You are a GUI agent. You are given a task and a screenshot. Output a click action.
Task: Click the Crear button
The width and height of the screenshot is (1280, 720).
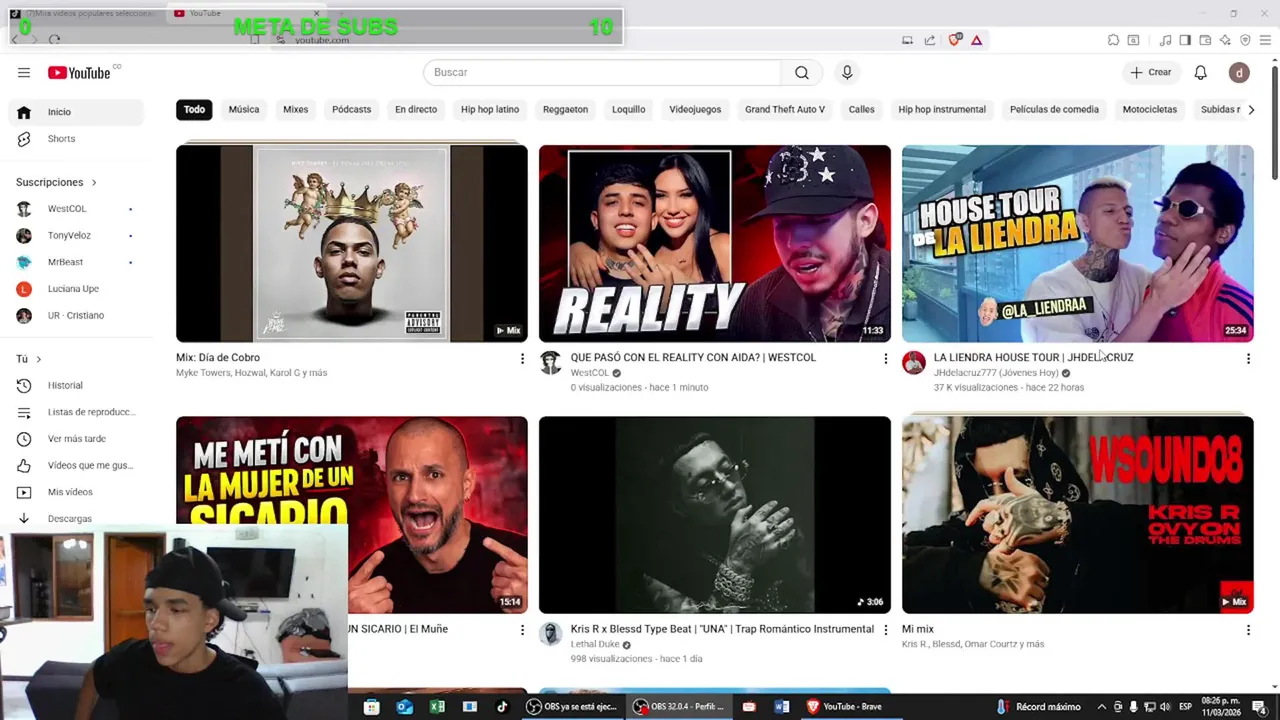coord(1150,72)
